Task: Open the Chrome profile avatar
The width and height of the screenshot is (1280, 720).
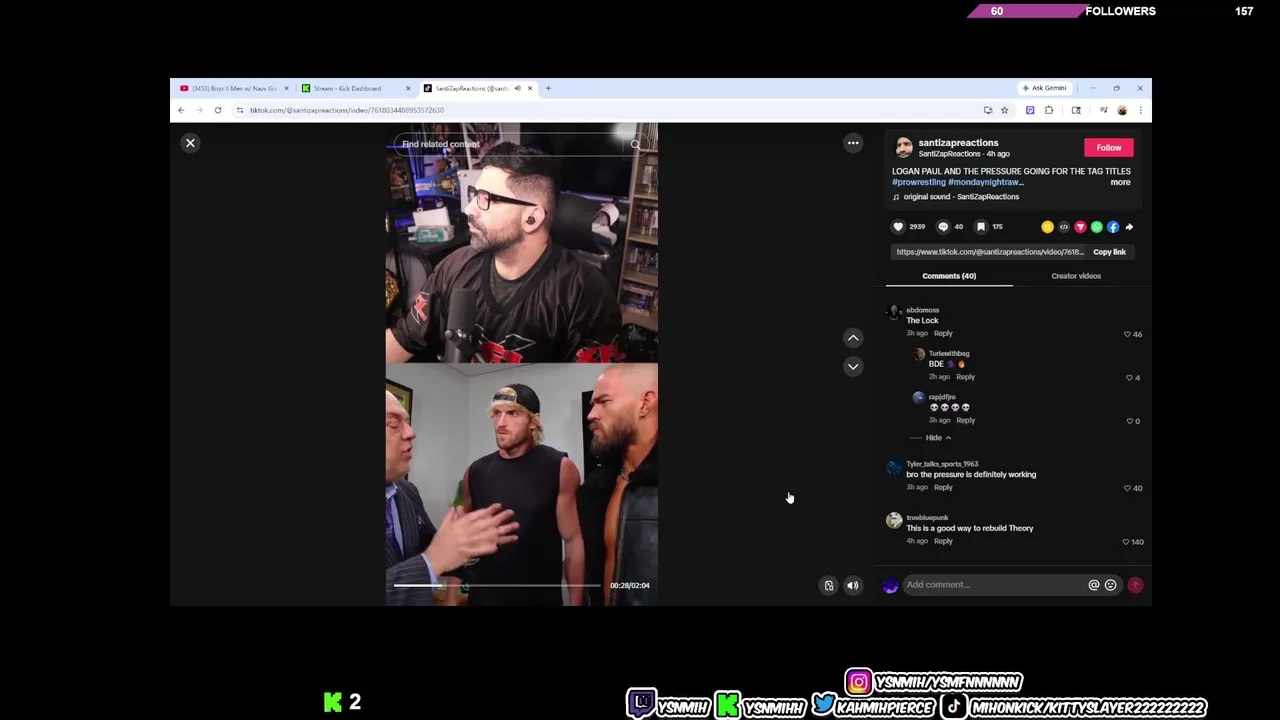Action: (x=1122, y=110)
